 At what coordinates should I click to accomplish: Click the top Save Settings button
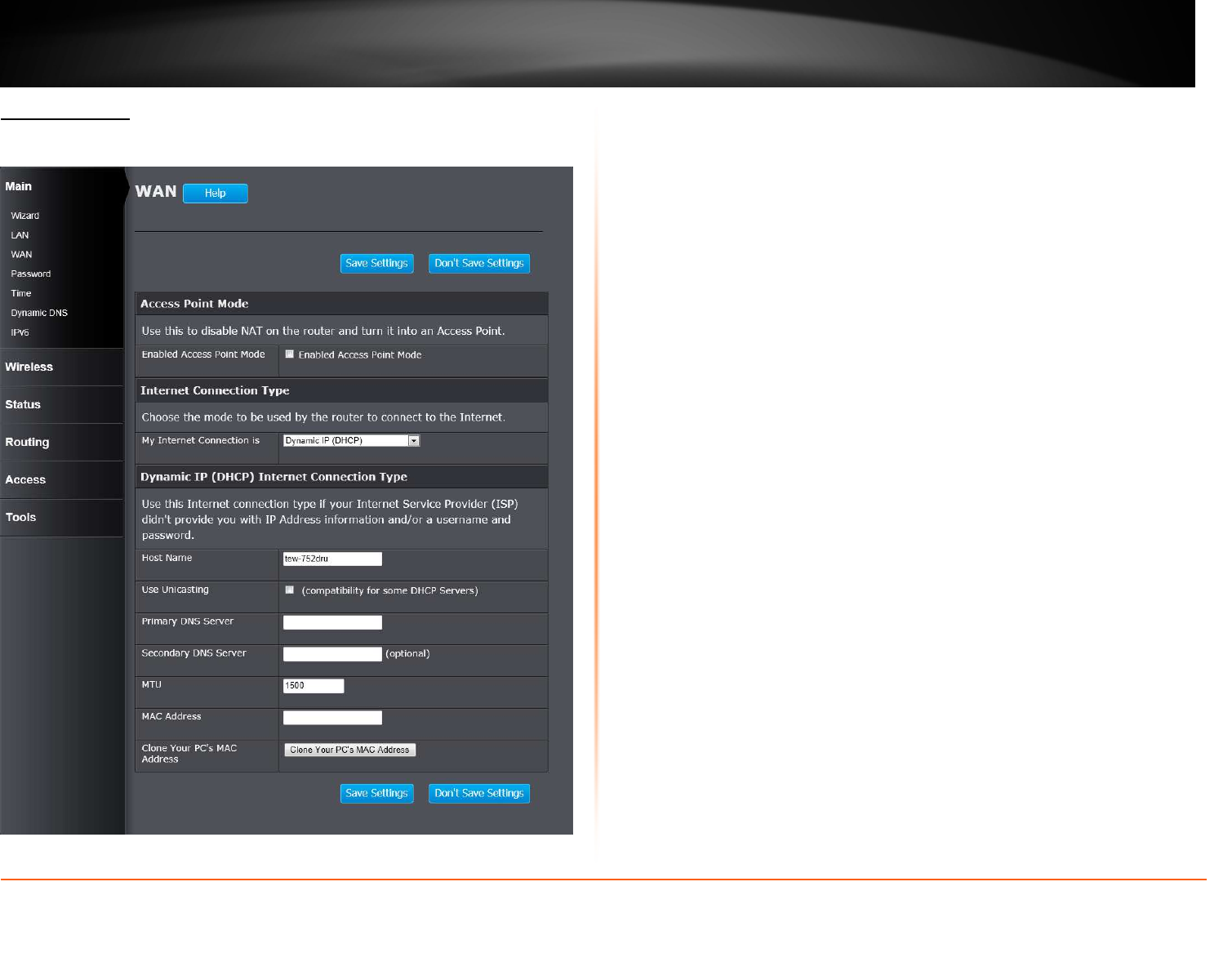pyautogui.click(x=376, y=264)
